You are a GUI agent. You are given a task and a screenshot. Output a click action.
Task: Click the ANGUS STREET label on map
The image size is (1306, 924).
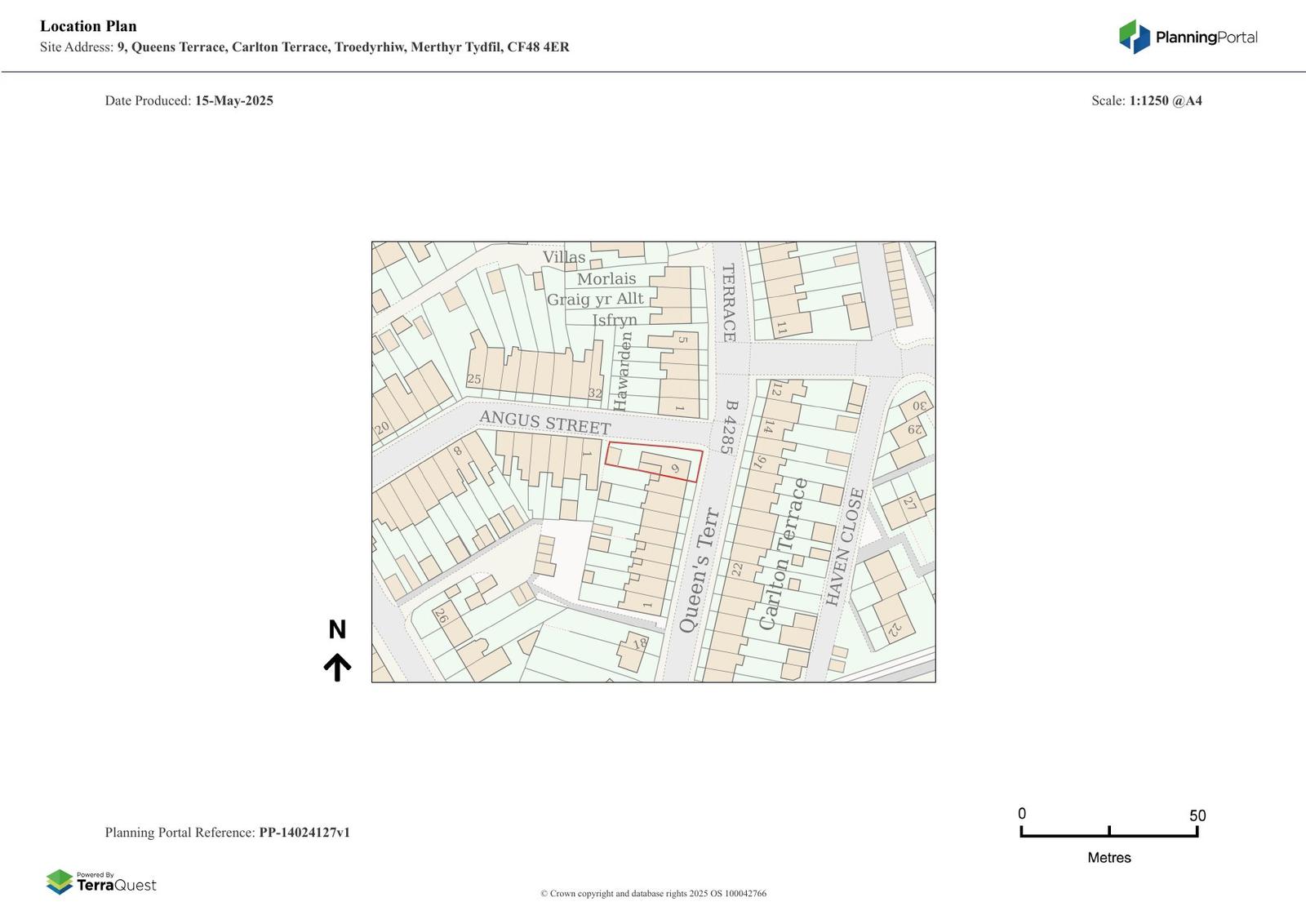click(x=544, y=423)
